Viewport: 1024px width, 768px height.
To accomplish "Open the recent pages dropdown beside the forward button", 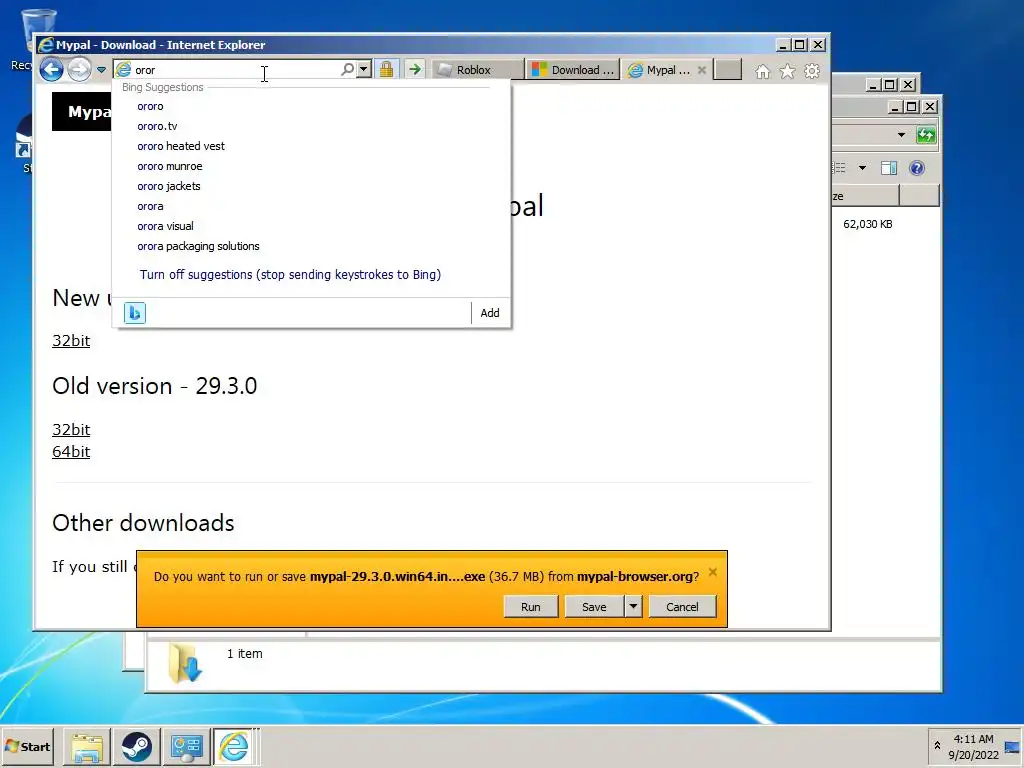I will pos(101,70).
